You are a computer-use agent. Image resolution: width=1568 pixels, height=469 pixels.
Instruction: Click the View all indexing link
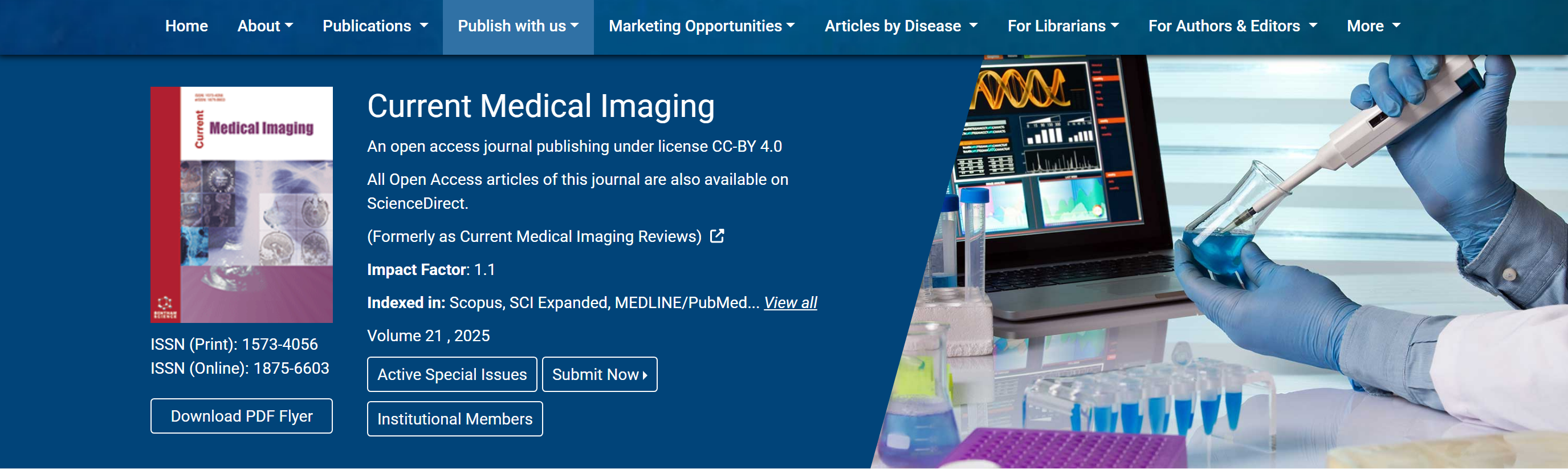point(790,303)
